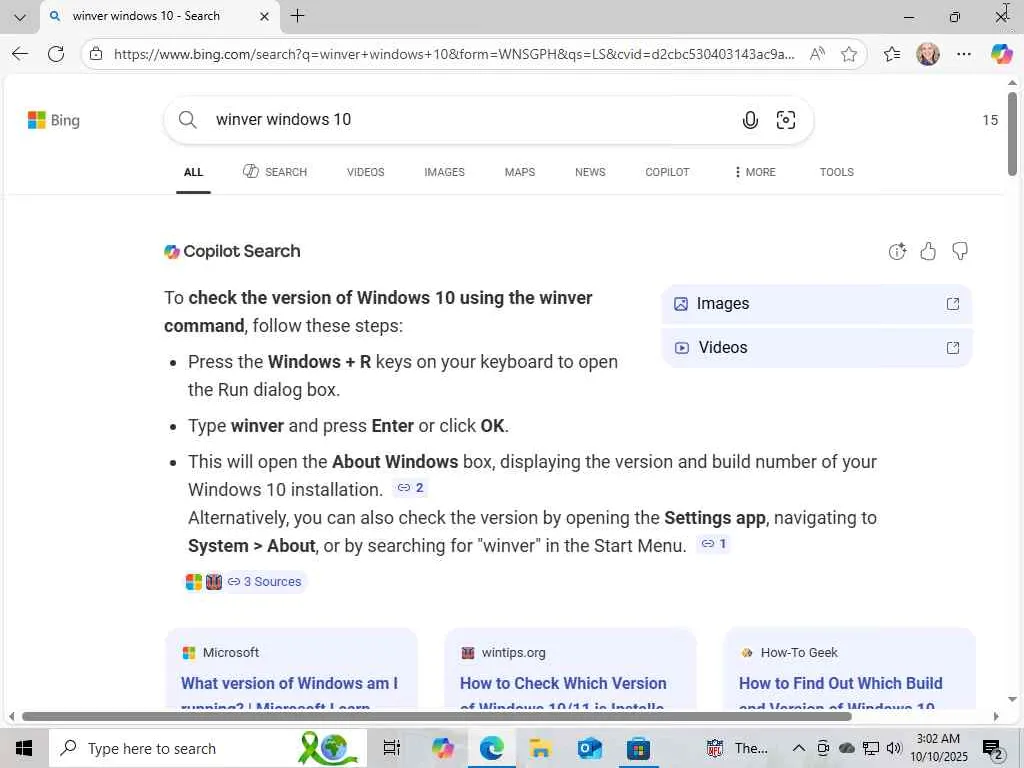Refresh the Bing search page
The image size is (1024, 768).
(x=56, y=54)
